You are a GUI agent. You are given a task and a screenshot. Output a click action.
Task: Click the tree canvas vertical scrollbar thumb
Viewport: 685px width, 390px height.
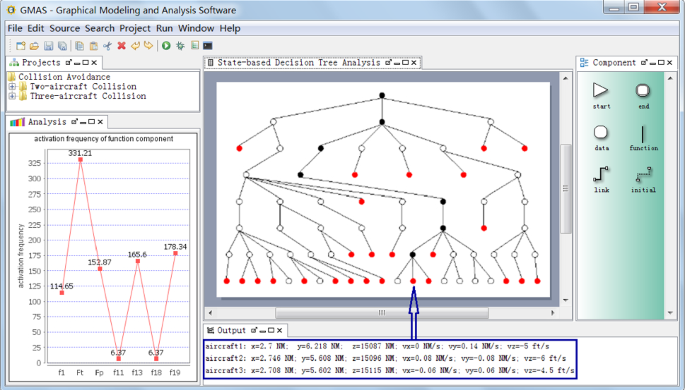tap(565, 189)
